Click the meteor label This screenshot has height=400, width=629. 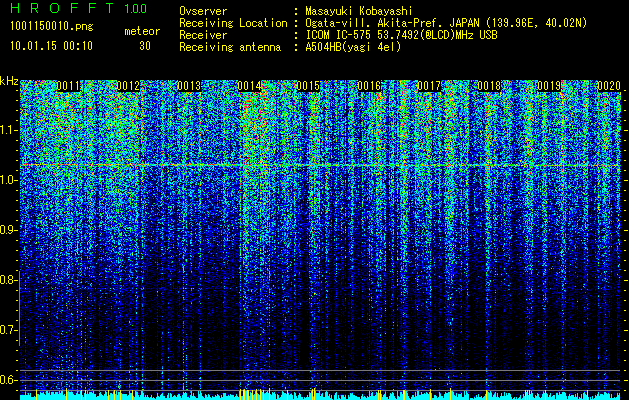click(142, 31)
